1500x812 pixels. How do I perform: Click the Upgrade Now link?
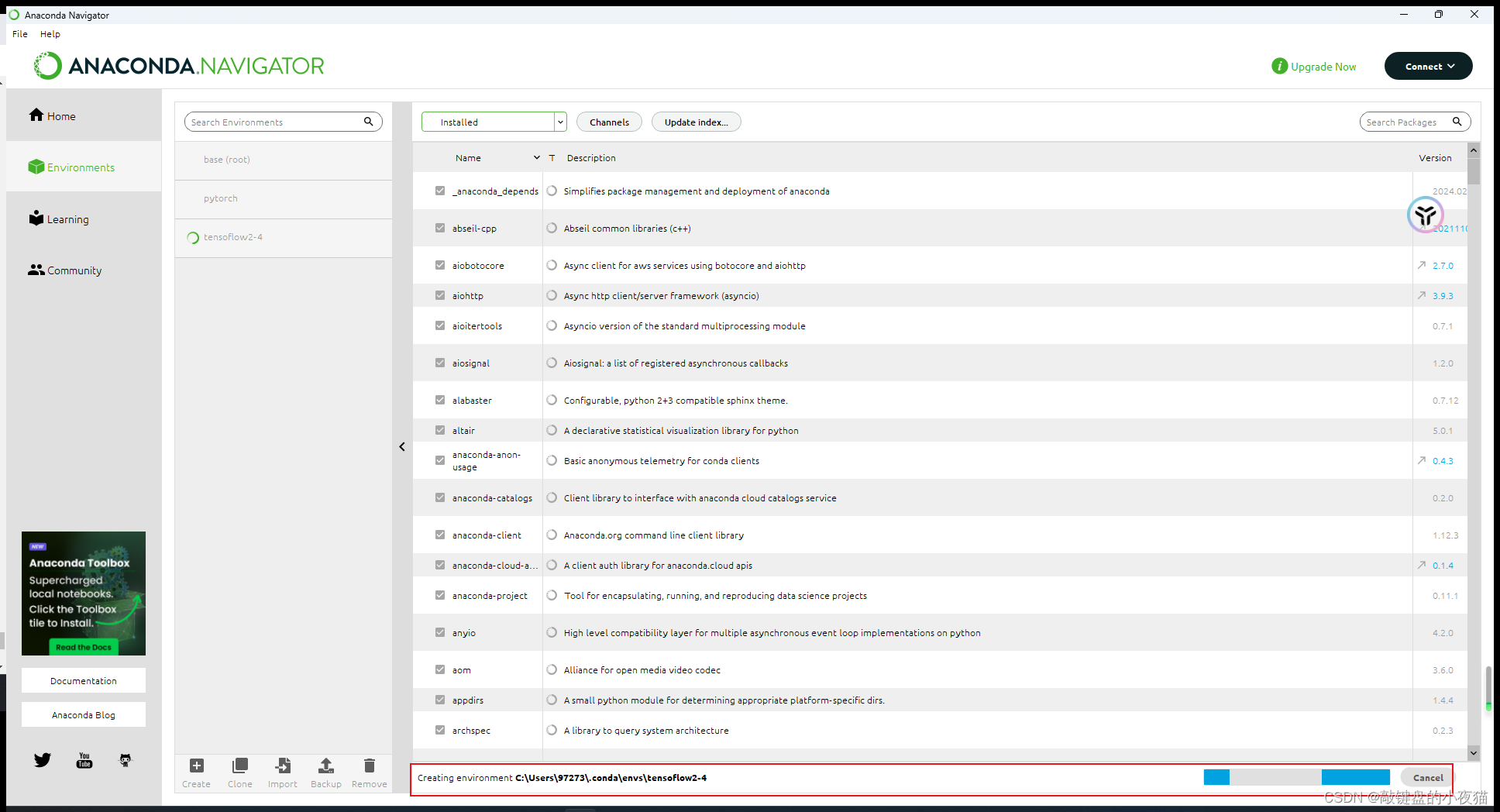click(1323, 67)
